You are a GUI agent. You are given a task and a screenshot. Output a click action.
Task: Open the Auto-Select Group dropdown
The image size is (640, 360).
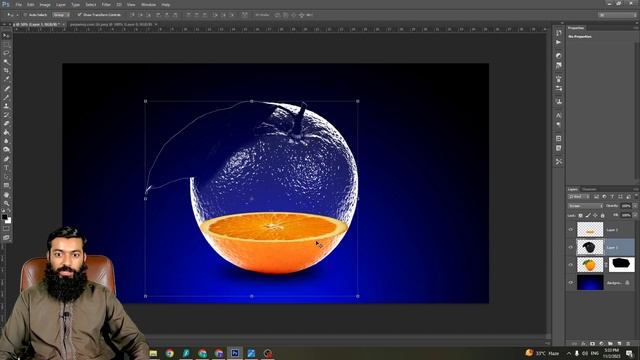point(61,15)
